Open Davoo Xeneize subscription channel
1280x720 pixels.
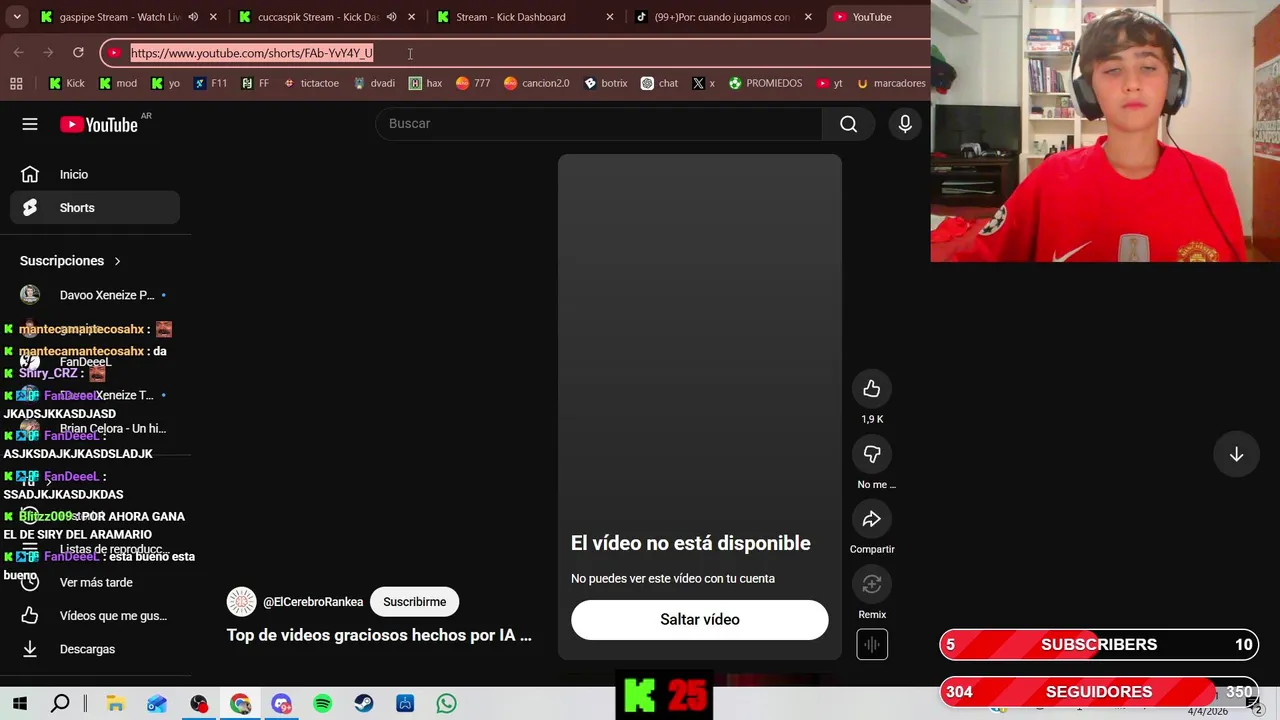(95, 295)
